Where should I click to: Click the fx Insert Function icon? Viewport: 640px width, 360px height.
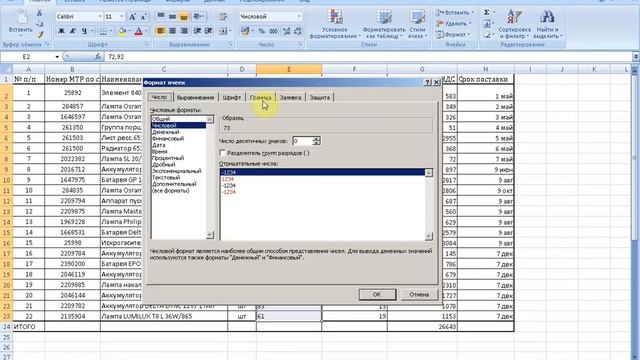click(x=98, y=57)
